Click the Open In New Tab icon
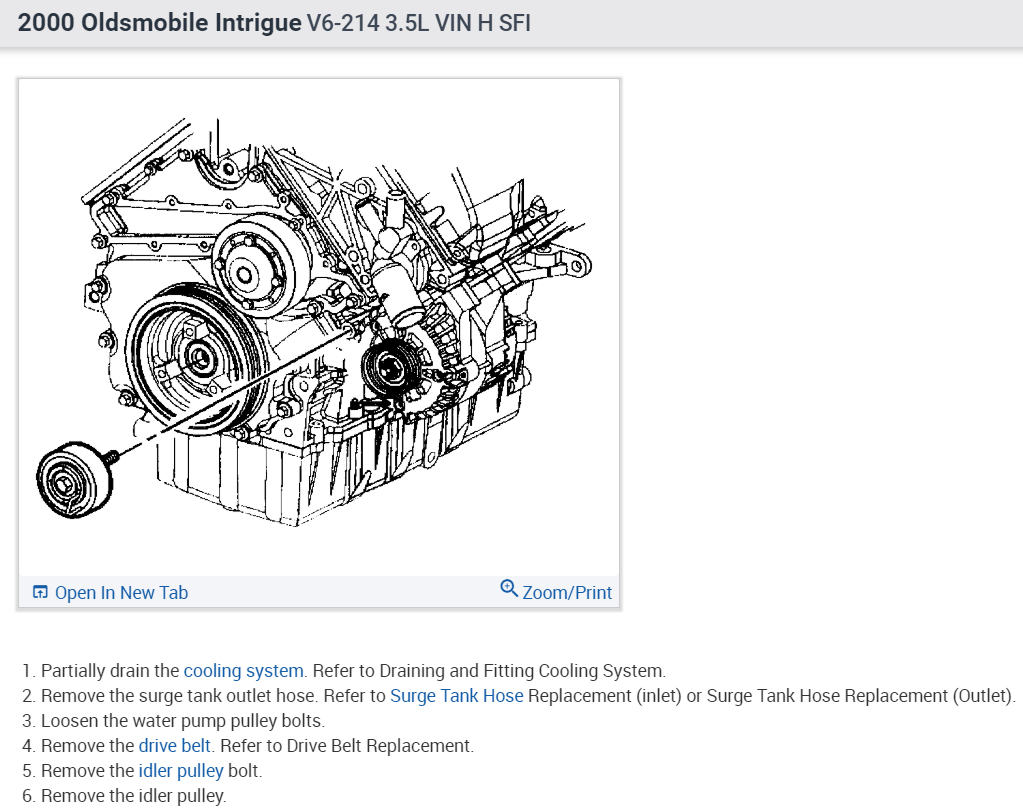Viewport: 1023px width, 811px height. click(x=40, y=592)
